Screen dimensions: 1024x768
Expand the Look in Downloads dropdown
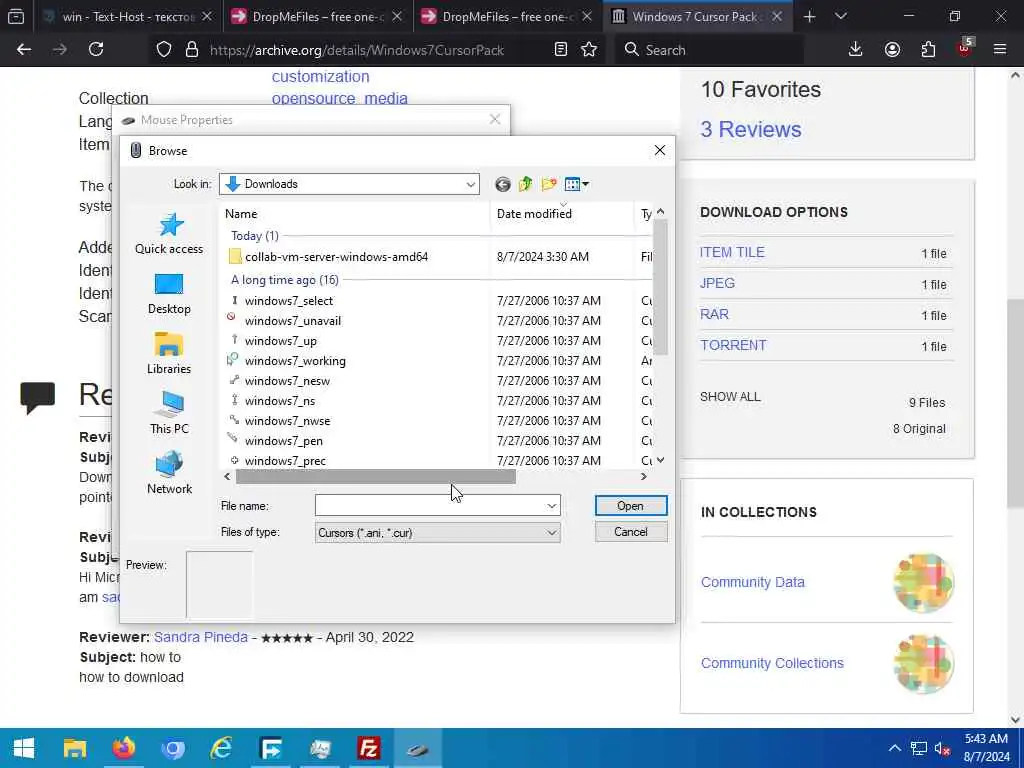pyautogui.click(x=470, y=184)
